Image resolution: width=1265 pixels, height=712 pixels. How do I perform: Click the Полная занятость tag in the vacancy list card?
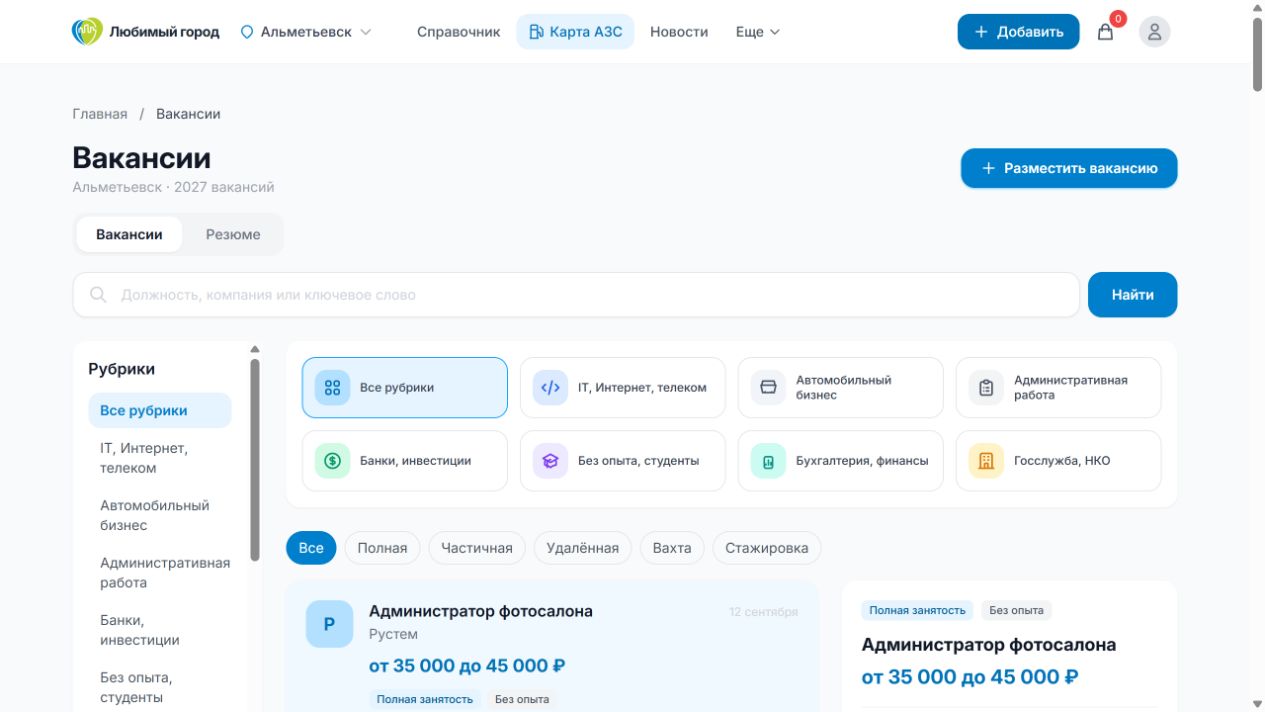(425, 699)
